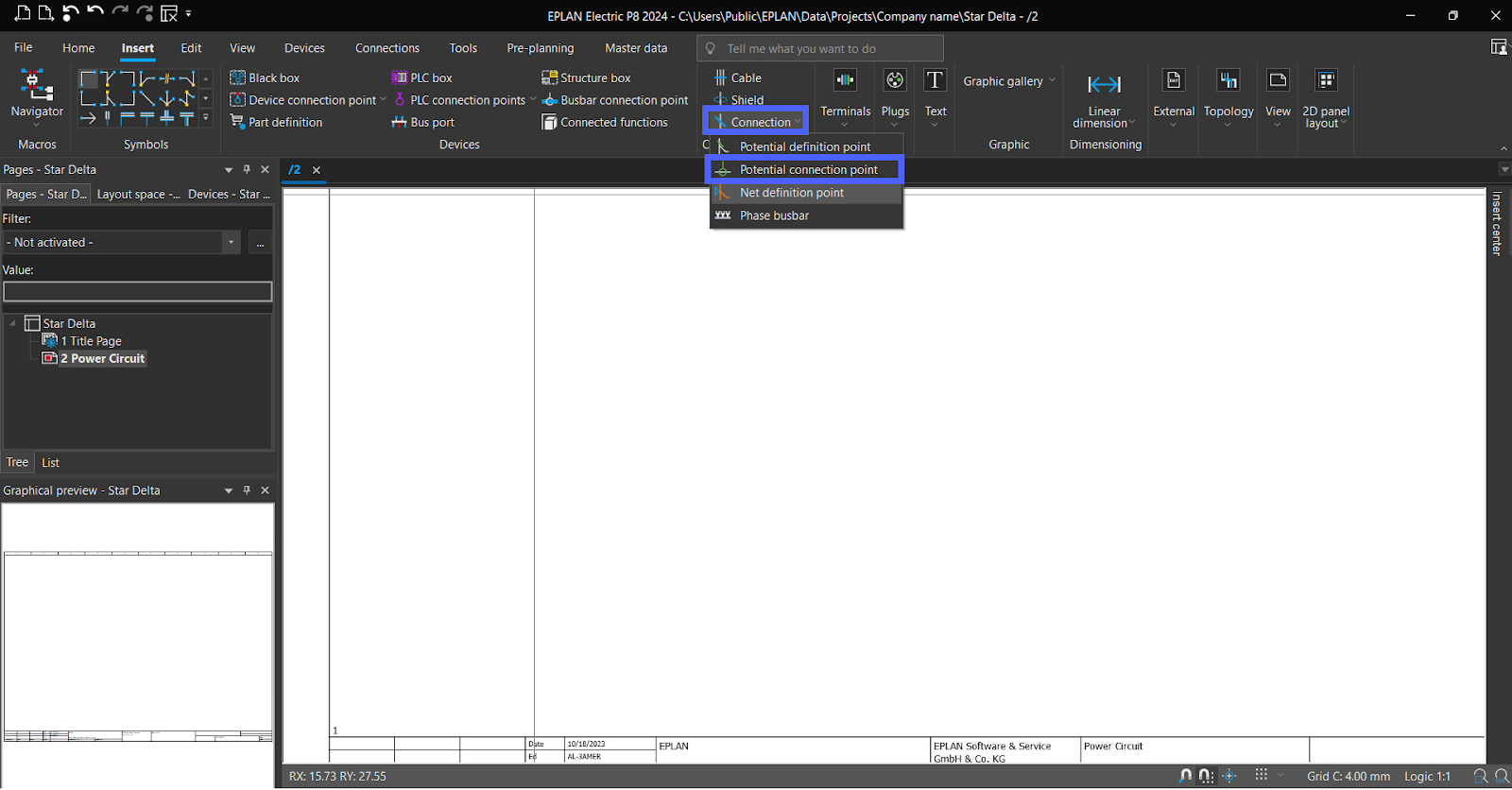Insert a Cable definition
This screenshot has height=790, width=1512.
coord(737,77)
